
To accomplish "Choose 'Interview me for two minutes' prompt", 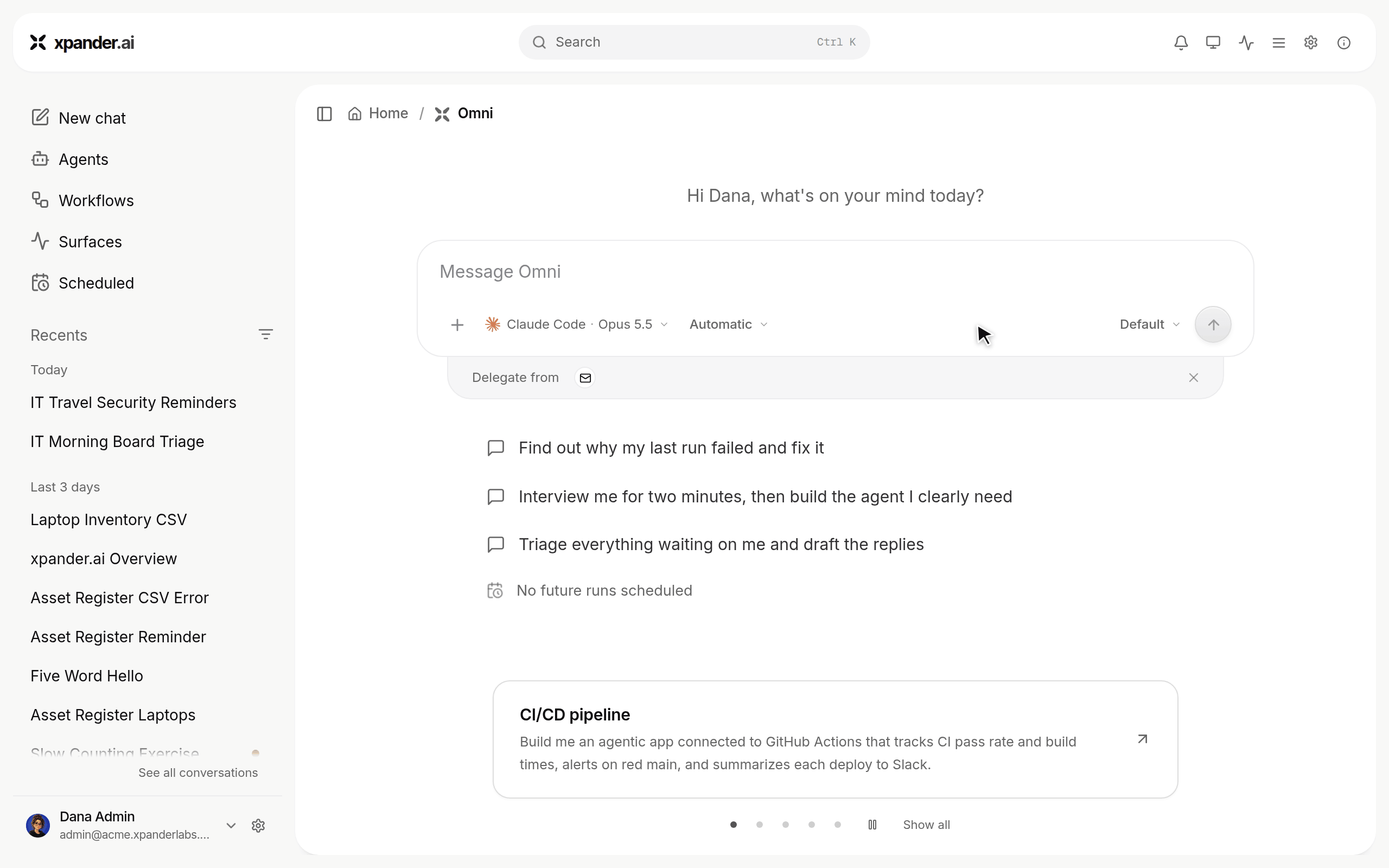I will tap(749, 496).
